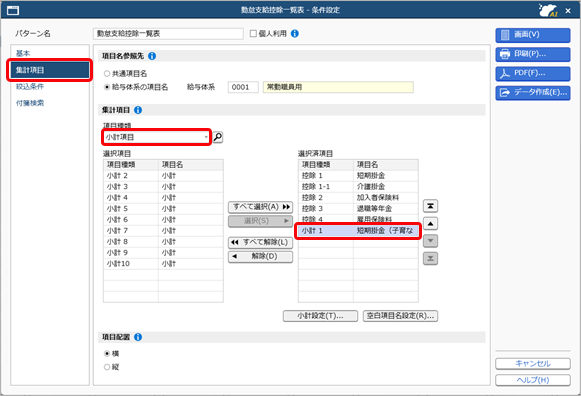Click the キャンセル button

pyautogui.click(x=533, y=364)
